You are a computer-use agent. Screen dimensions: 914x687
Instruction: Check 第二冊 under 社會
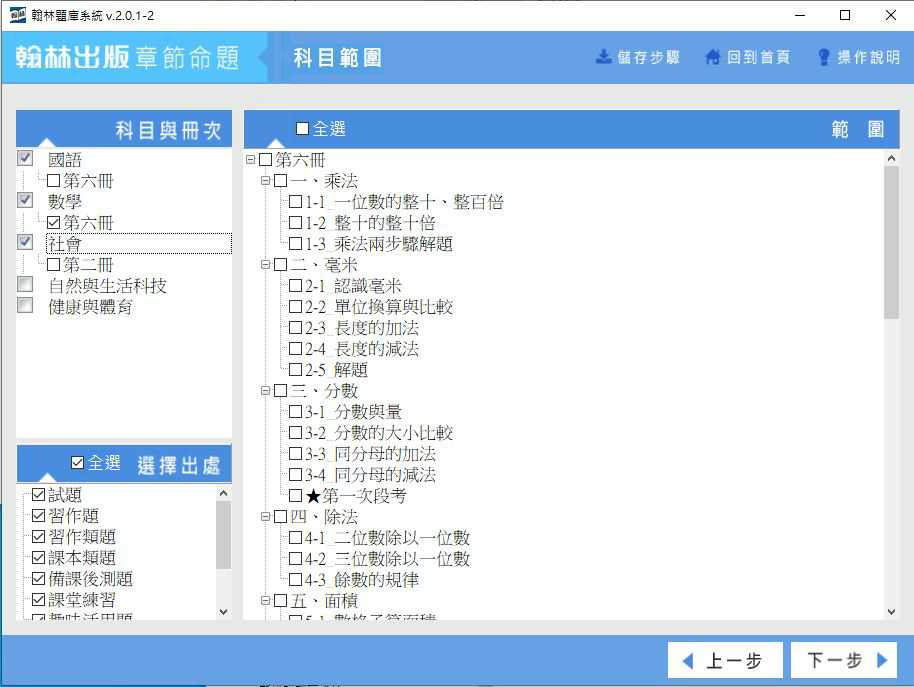click(x=54, y=265)
